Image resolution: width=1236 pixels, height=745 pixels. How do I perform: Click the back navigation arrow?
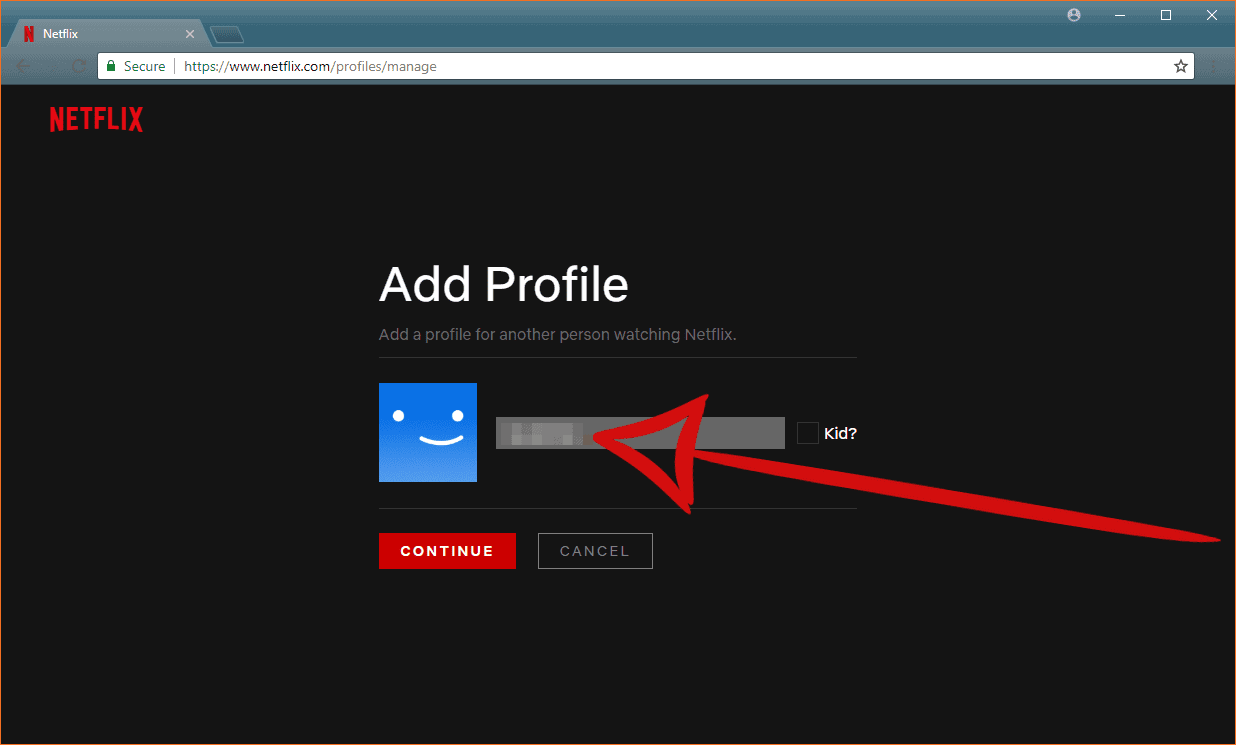pos(22,66)
